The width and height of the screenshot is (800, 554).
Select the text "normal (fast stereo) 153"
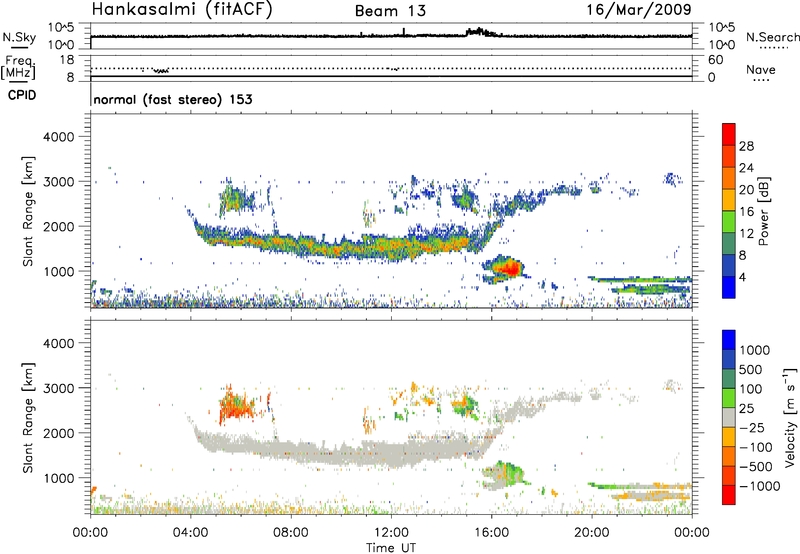click(173, 99)
